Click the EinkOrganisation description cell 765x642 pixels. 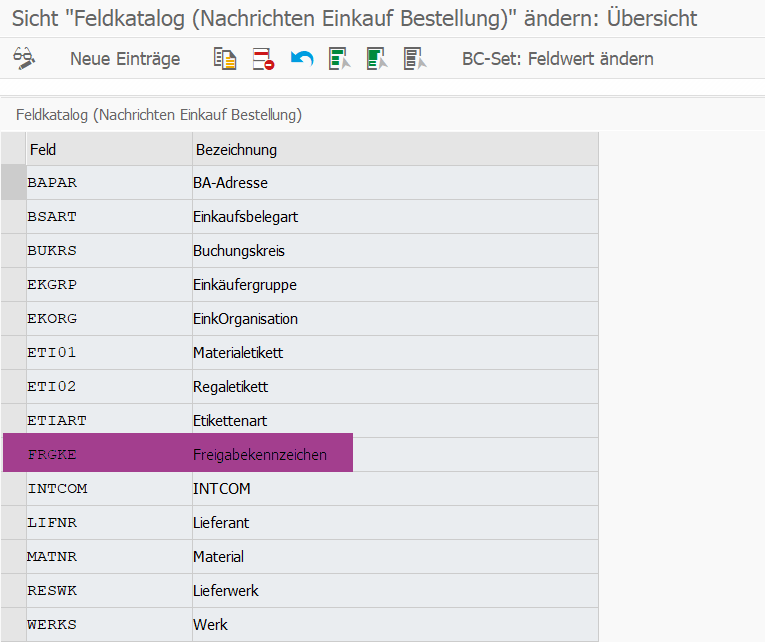tap(395, 319)
